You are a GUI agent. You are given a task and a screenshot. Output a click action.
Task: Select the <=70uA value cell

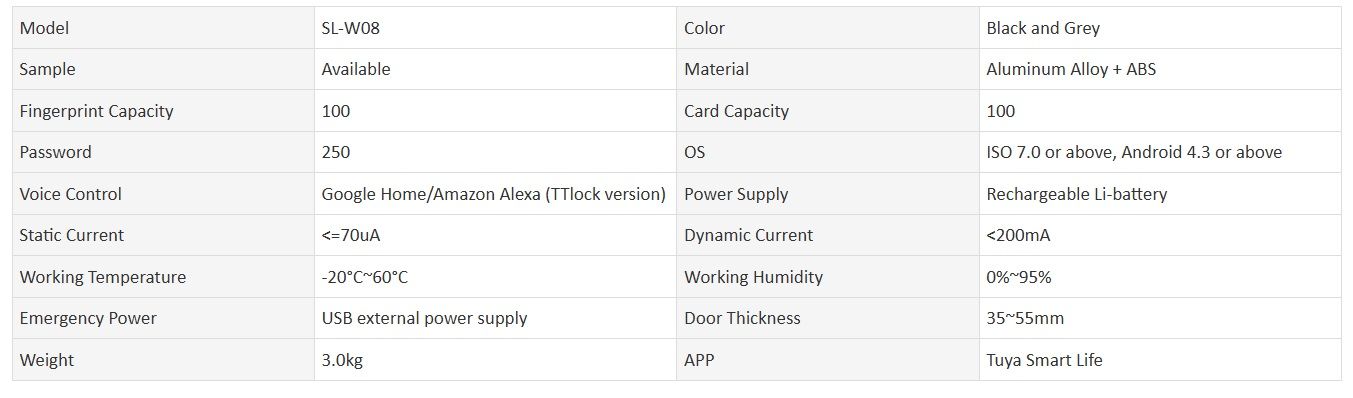coord(495,235)
